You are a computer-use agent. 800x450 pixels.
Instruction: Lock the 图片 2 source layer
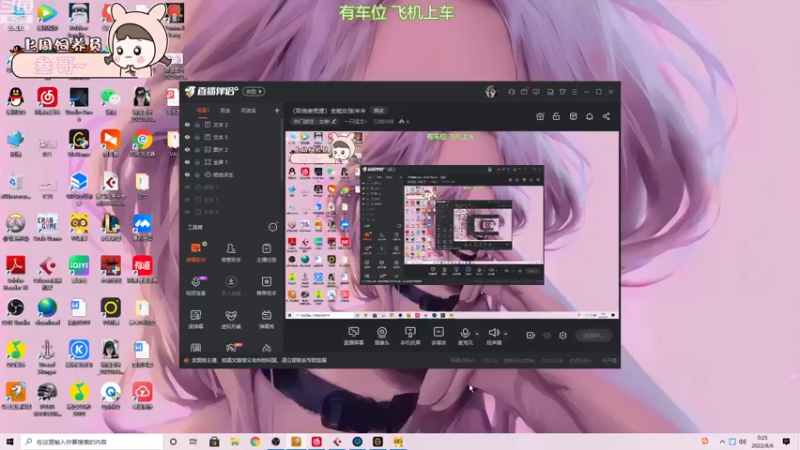click(x=197, y=149)
